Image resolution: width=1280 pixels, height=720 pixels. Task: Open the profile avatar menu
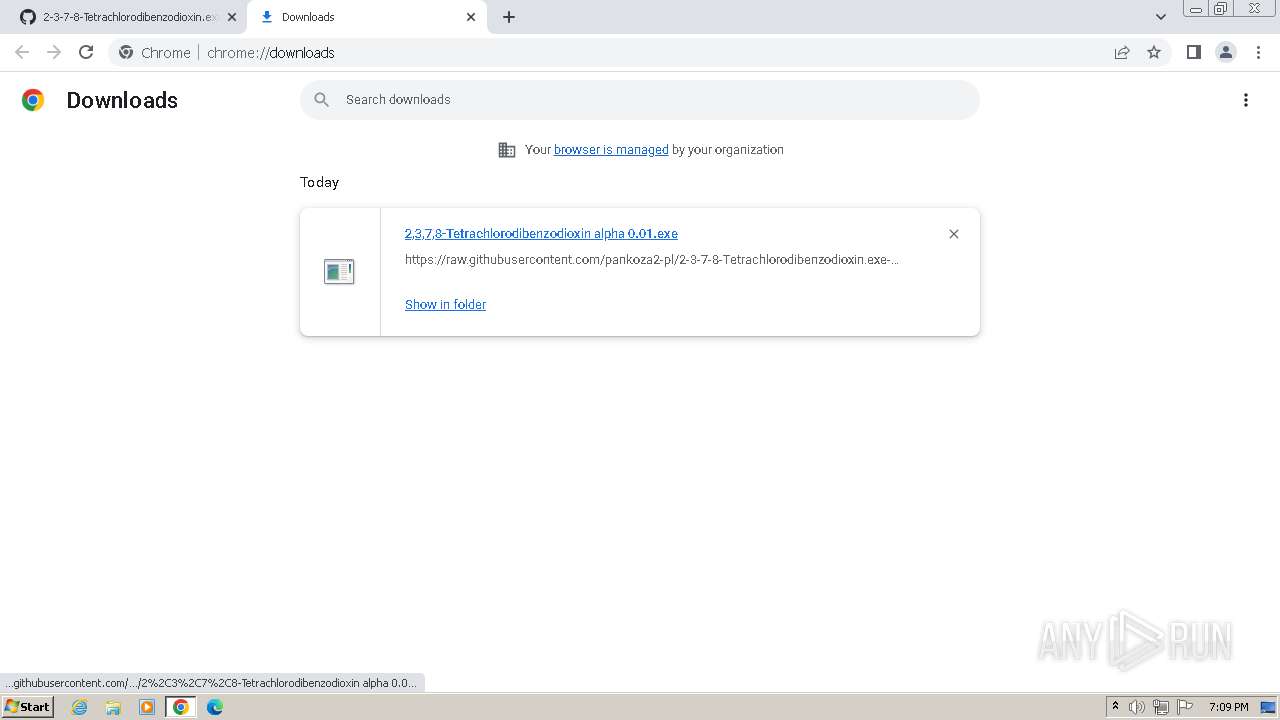[1226, 53]
